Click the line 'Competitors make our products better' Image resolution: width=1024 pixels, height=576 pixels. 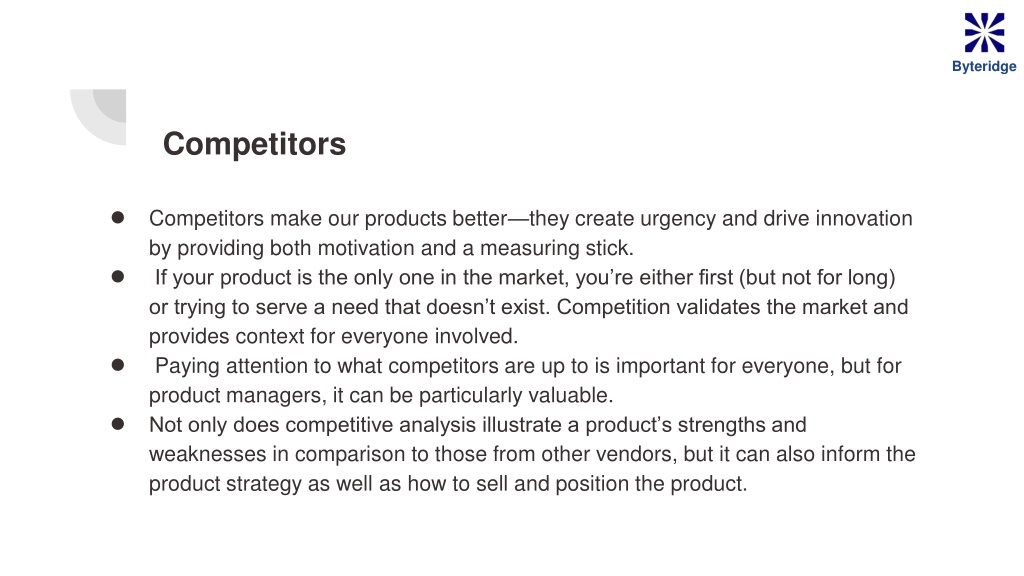(x=530, y=219)
